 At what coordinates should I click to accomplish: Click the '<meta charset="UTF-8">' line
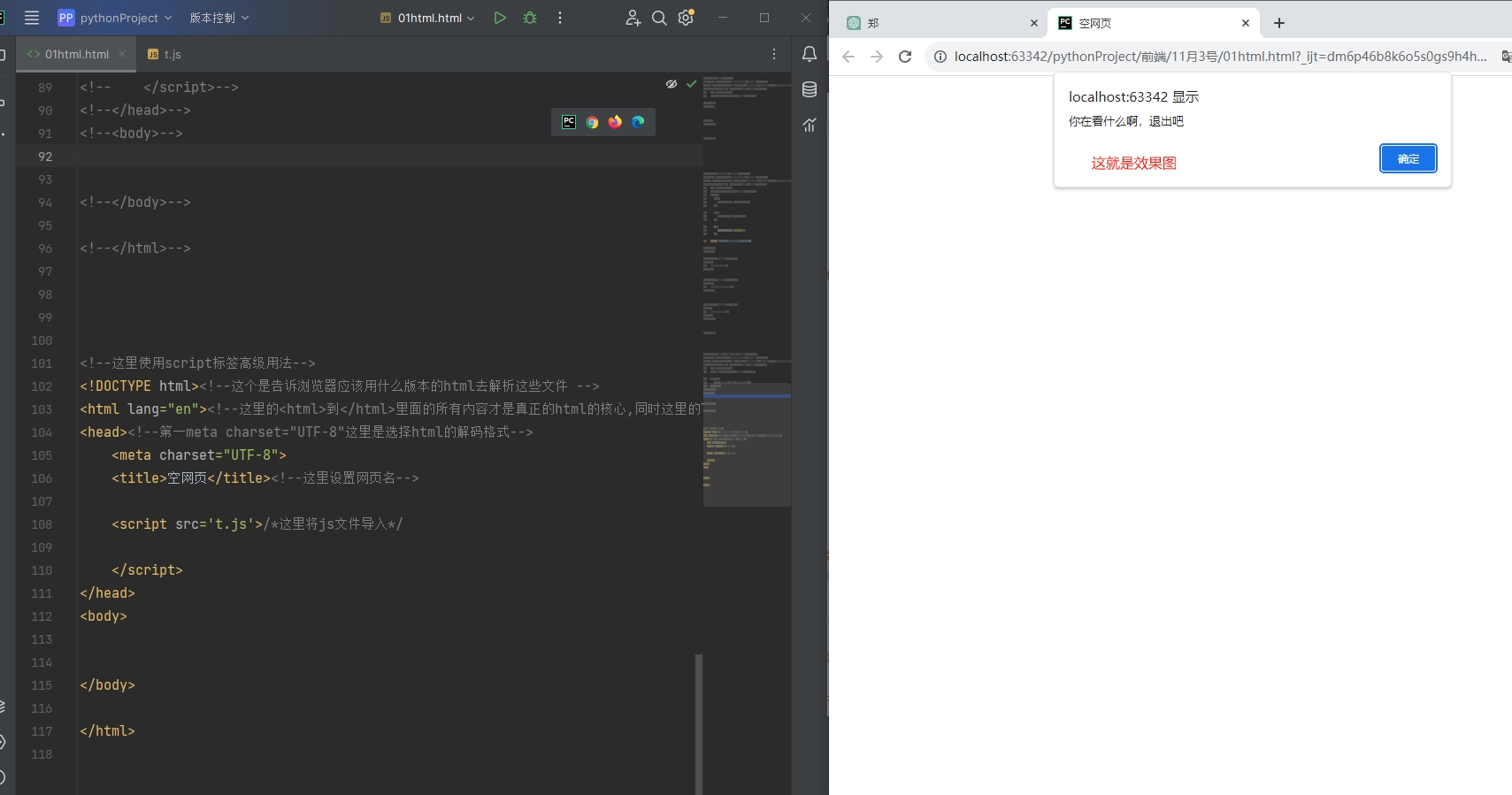coord(199,455)
